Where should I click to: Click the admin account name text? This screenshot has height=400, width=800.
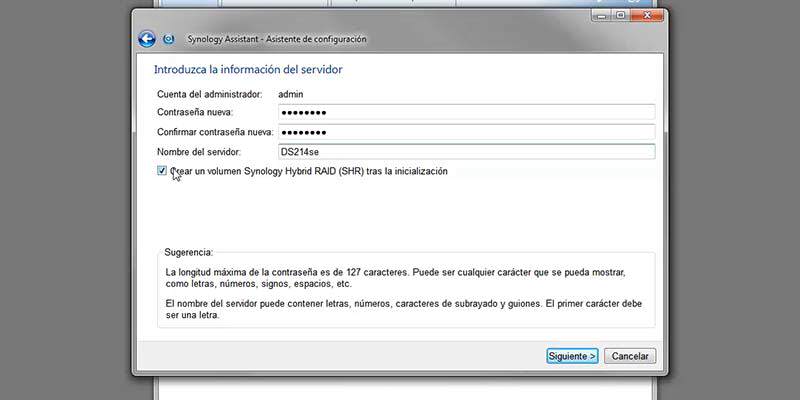pyautogui.click(x=291, y=94)
